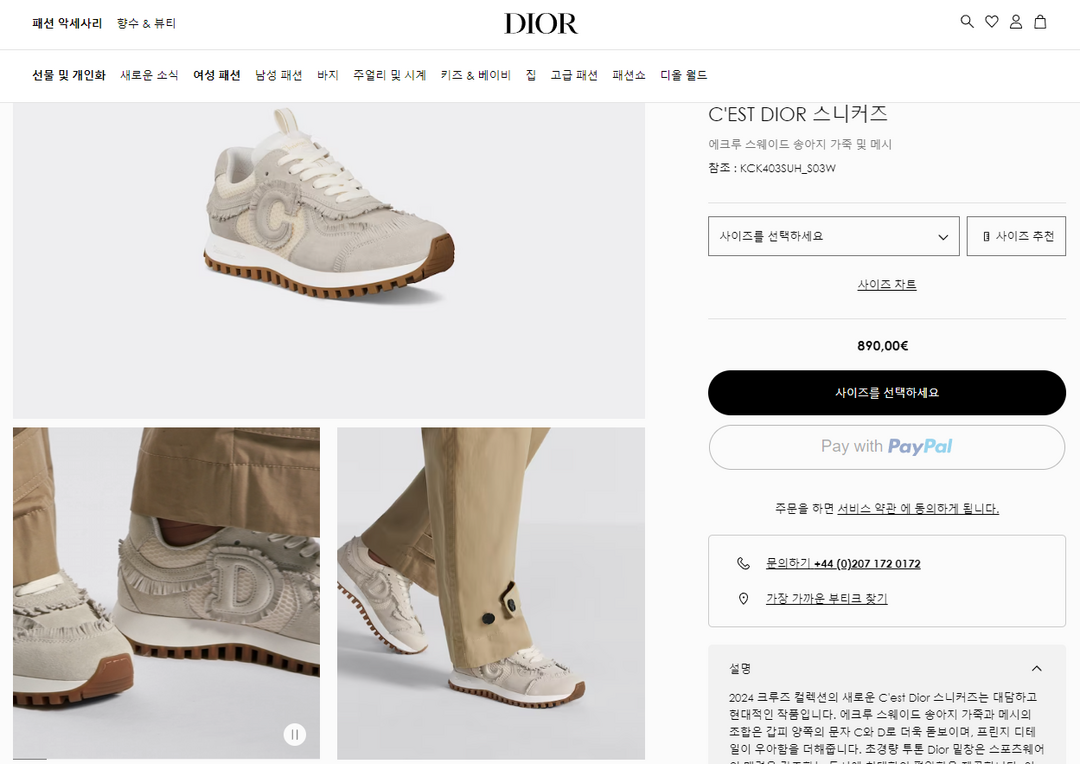Viewport: 1080px width, 764px height.
Task: Open the 여성 패션 menu
Action: 216,75
